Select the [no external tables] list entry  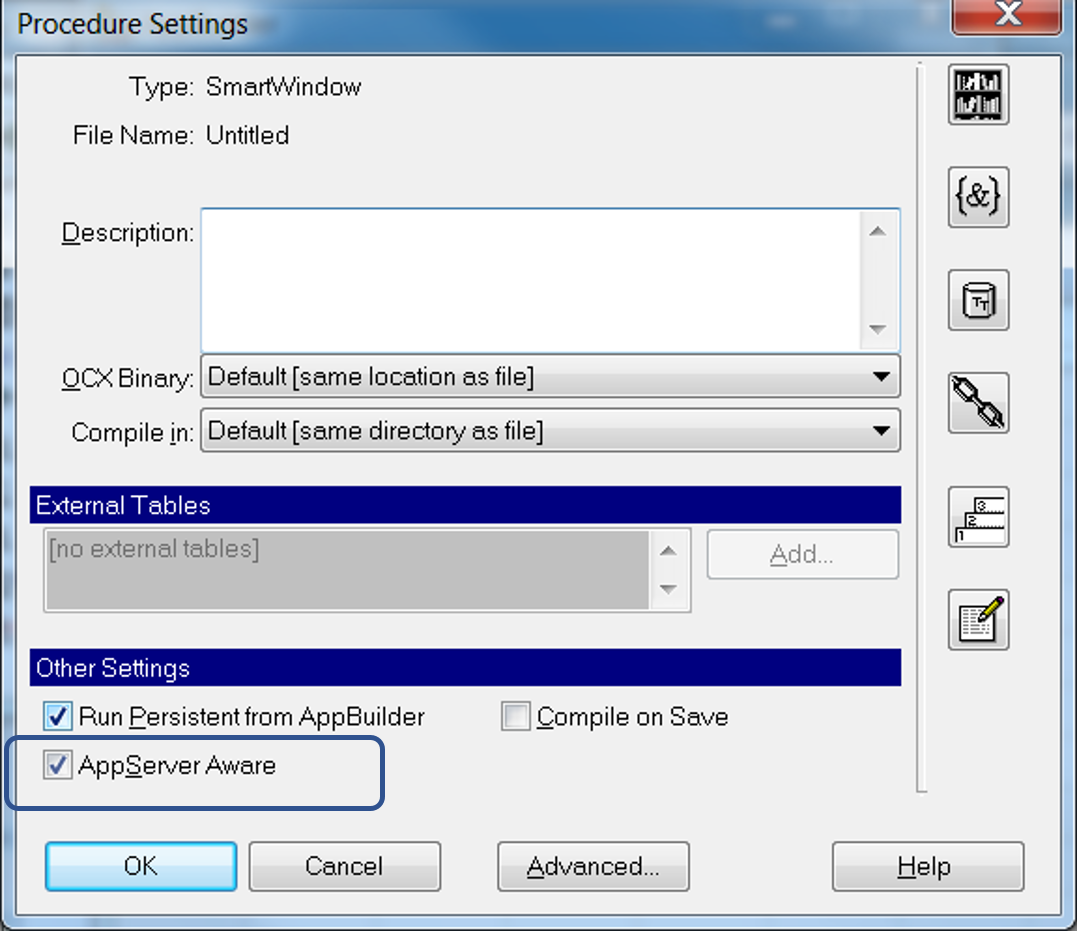click(x=154, y=549)
